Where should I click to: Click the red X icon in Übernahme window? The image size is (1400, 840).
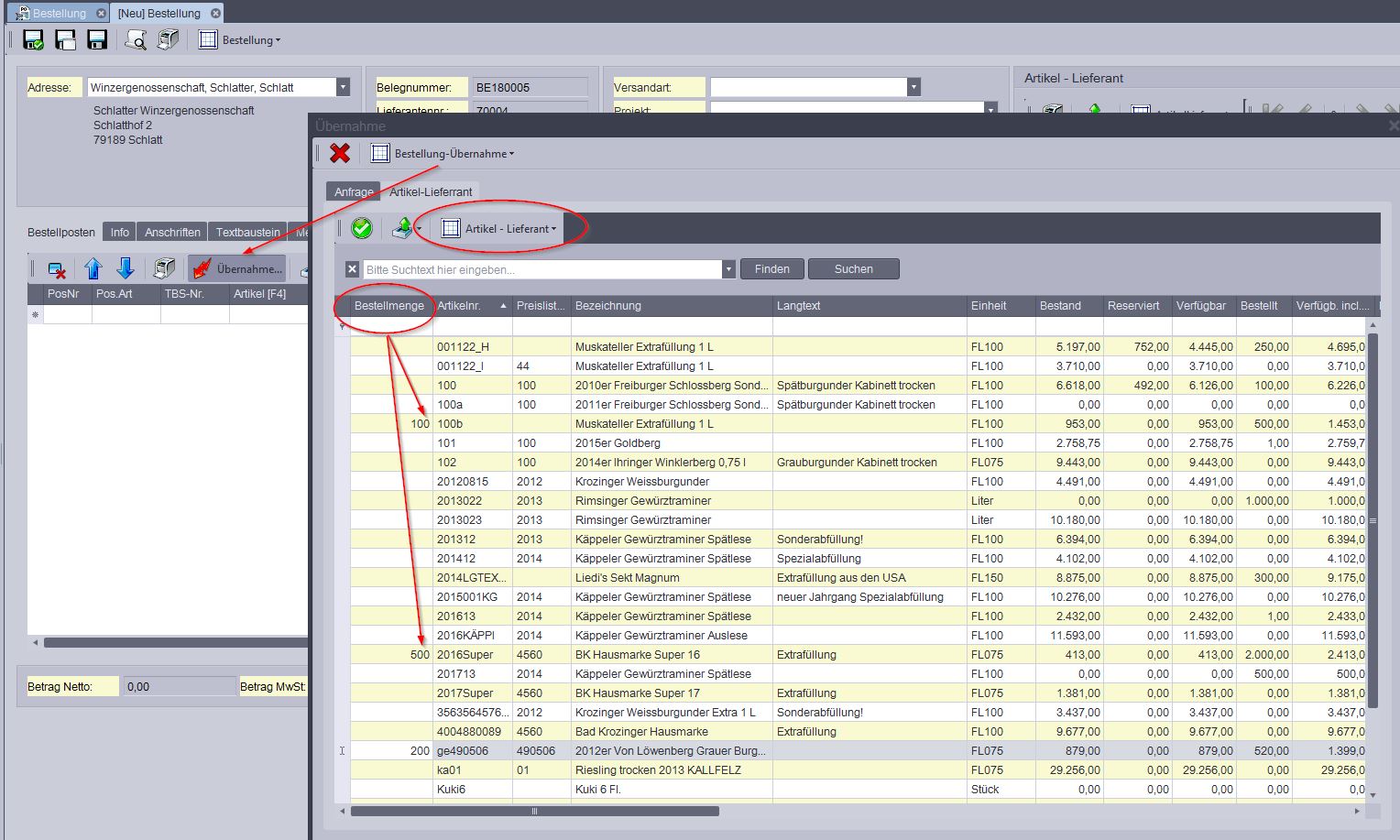(x=340, y=153)
